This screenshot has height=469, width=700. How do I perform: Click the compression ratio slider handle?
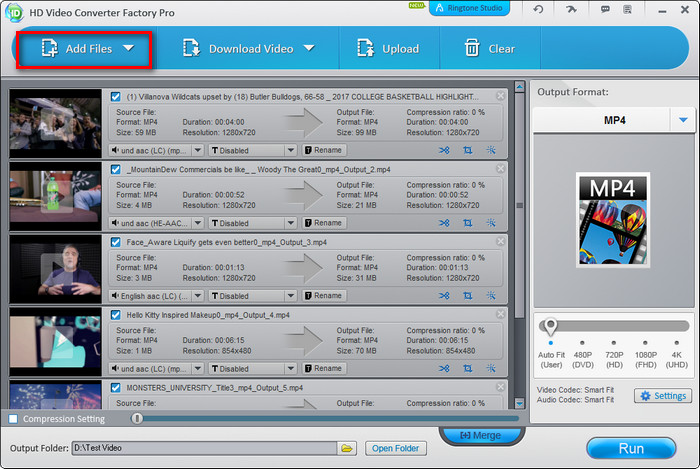point(137,419)
